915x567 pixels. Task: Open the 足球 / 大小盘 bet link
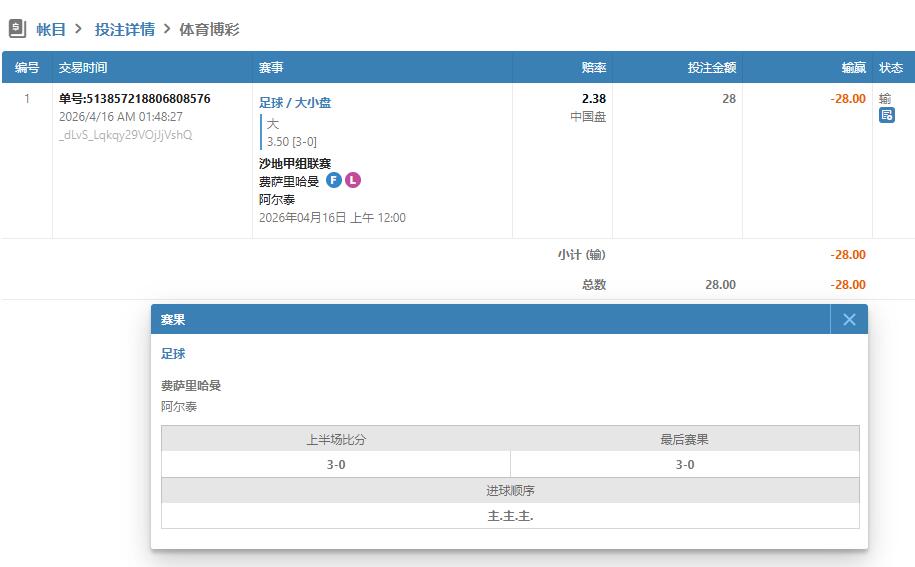point(295,102)
